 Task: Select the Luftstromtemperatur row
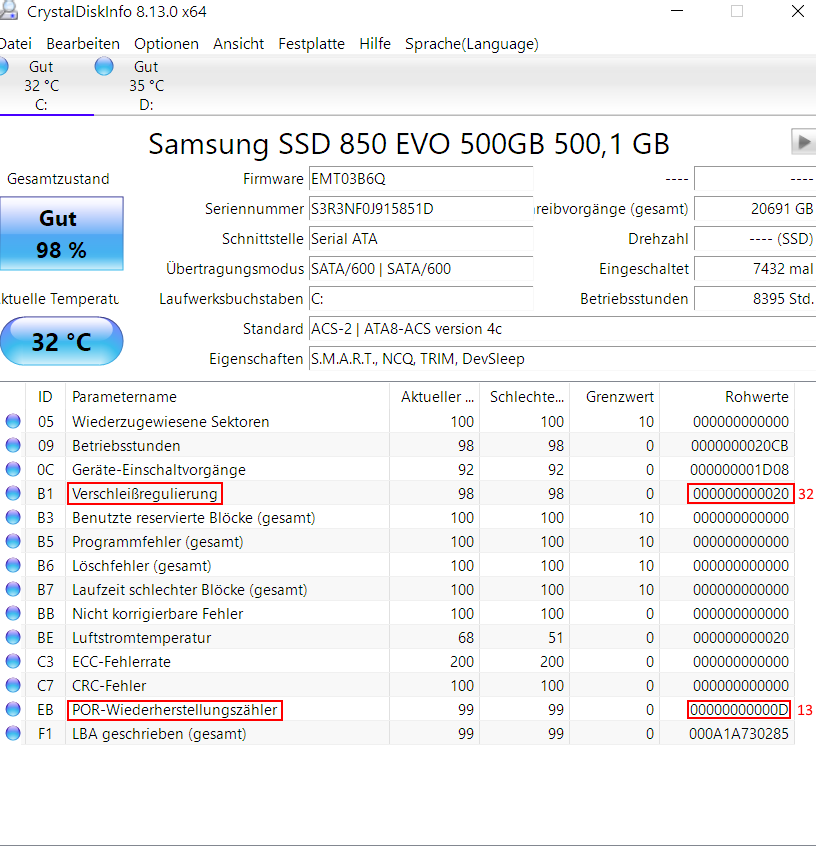[397, 637]
